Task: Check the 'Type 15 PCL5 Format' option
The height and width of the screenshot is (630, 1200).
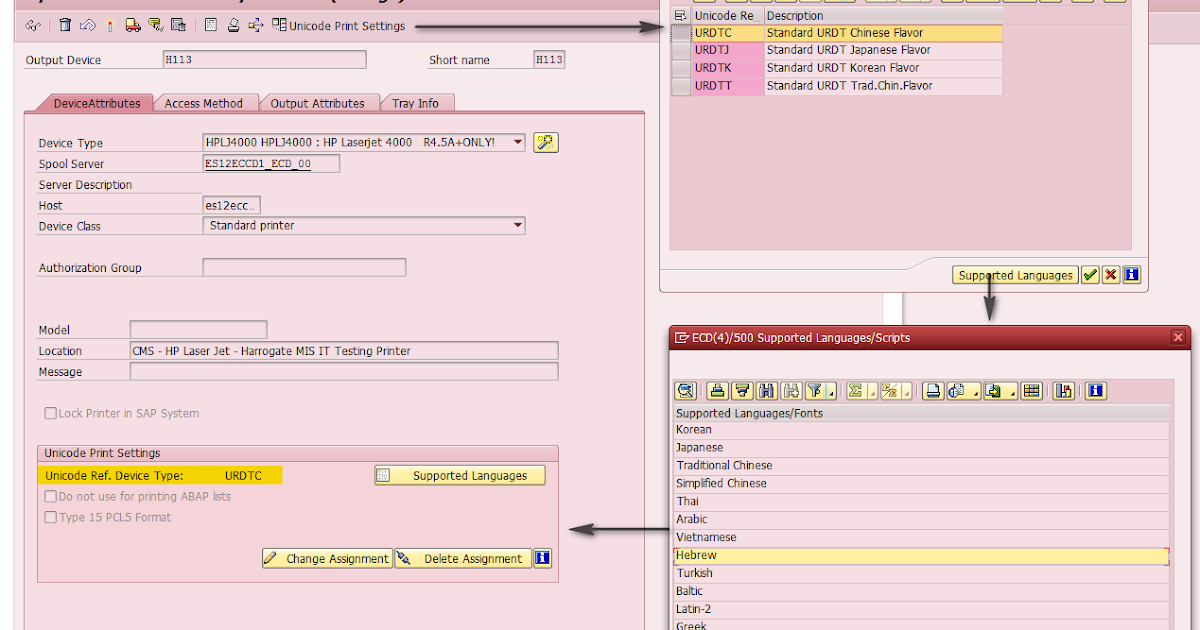Action: [x=49, y=517]
